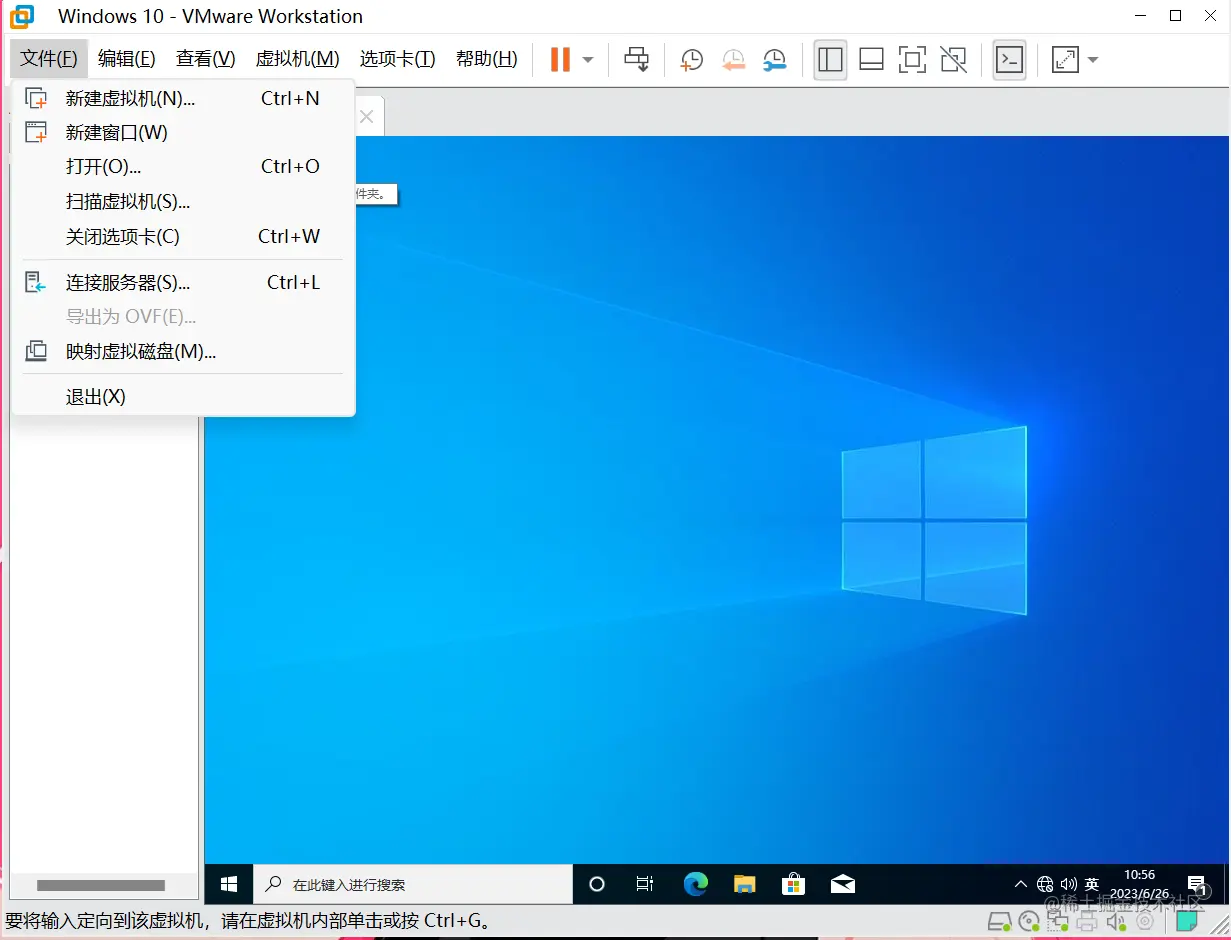Screen dimensions: 1231x940
Task: Toggle Unity mode toolbar icon
Action: pyautogui.click(x=953, y=60)
